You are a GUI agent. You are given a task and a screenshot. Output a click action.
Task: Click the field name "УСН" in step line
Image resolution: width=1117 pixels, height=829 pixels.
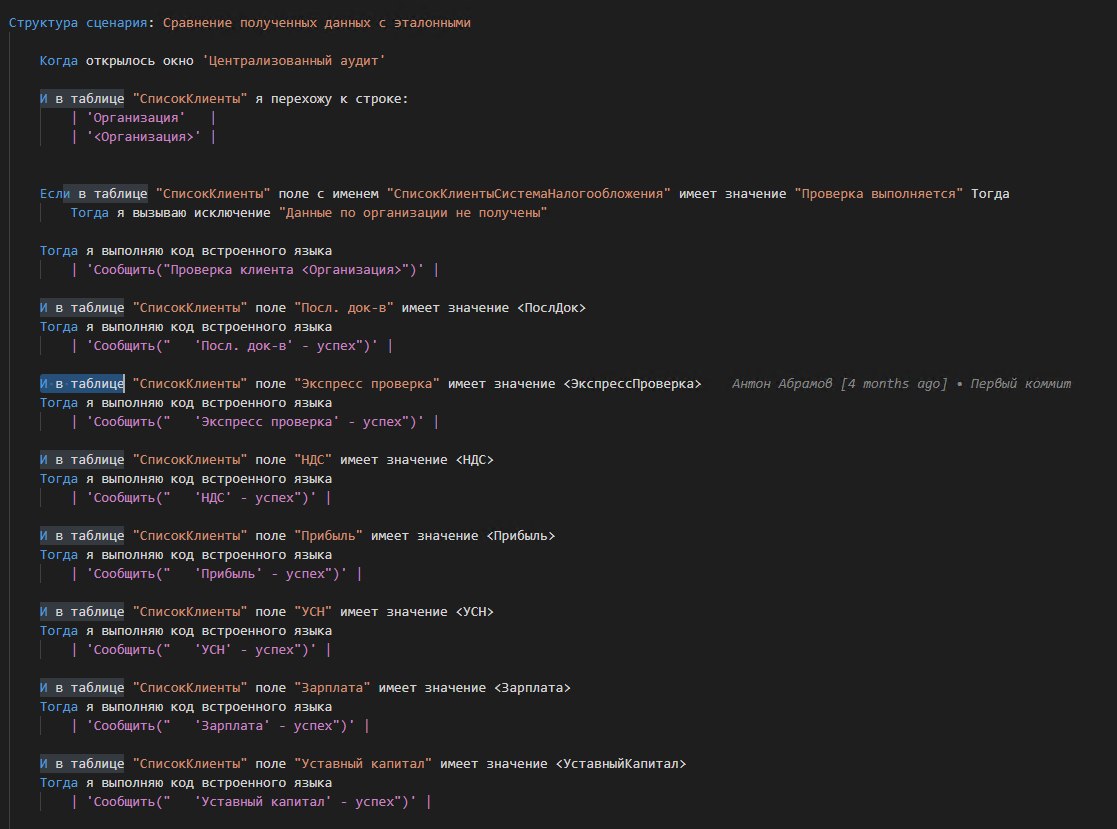[313, 612]
